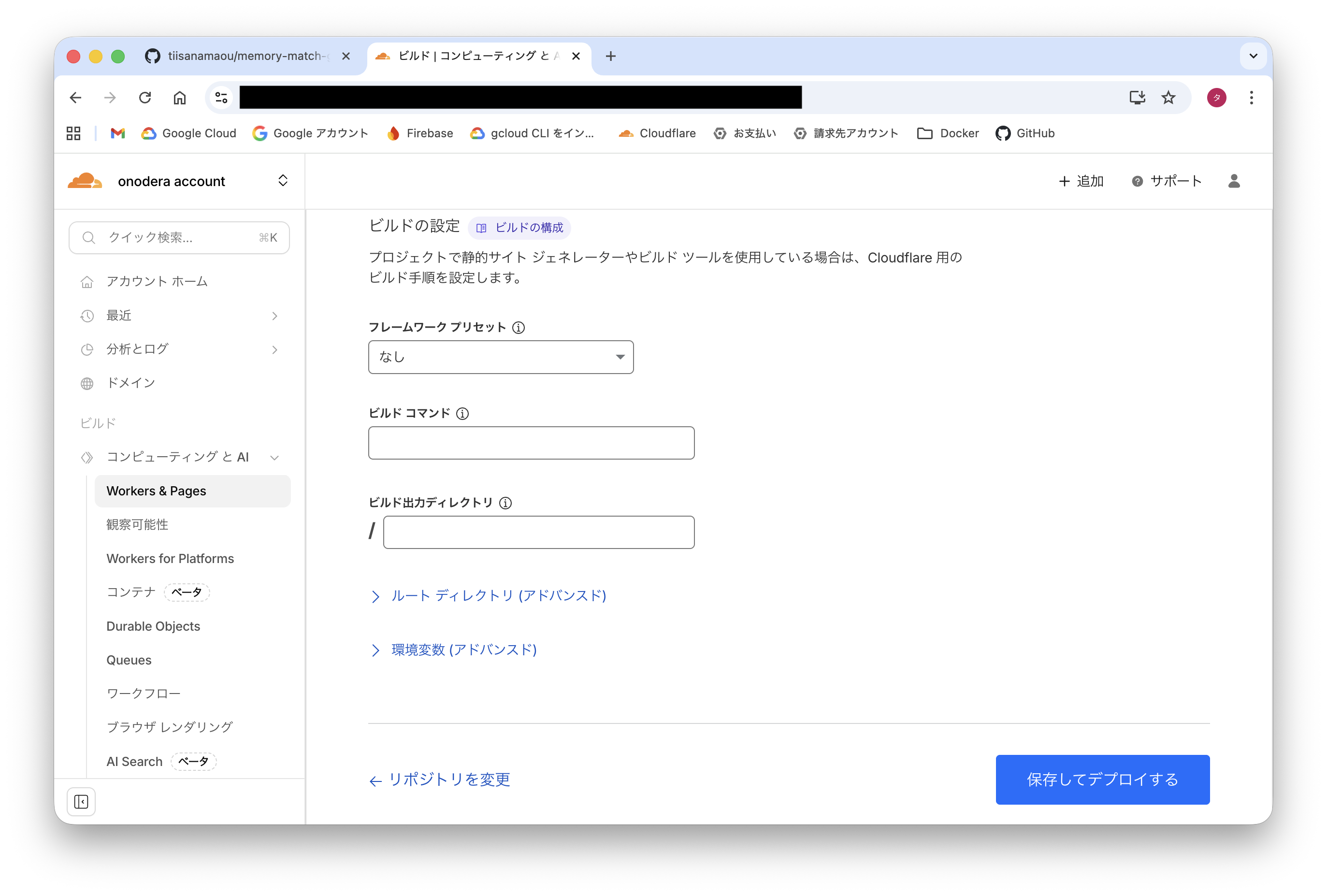Bookmark page with the star icon
The width and height of the screenshot is (1327, 896).
click(1168, 98)
